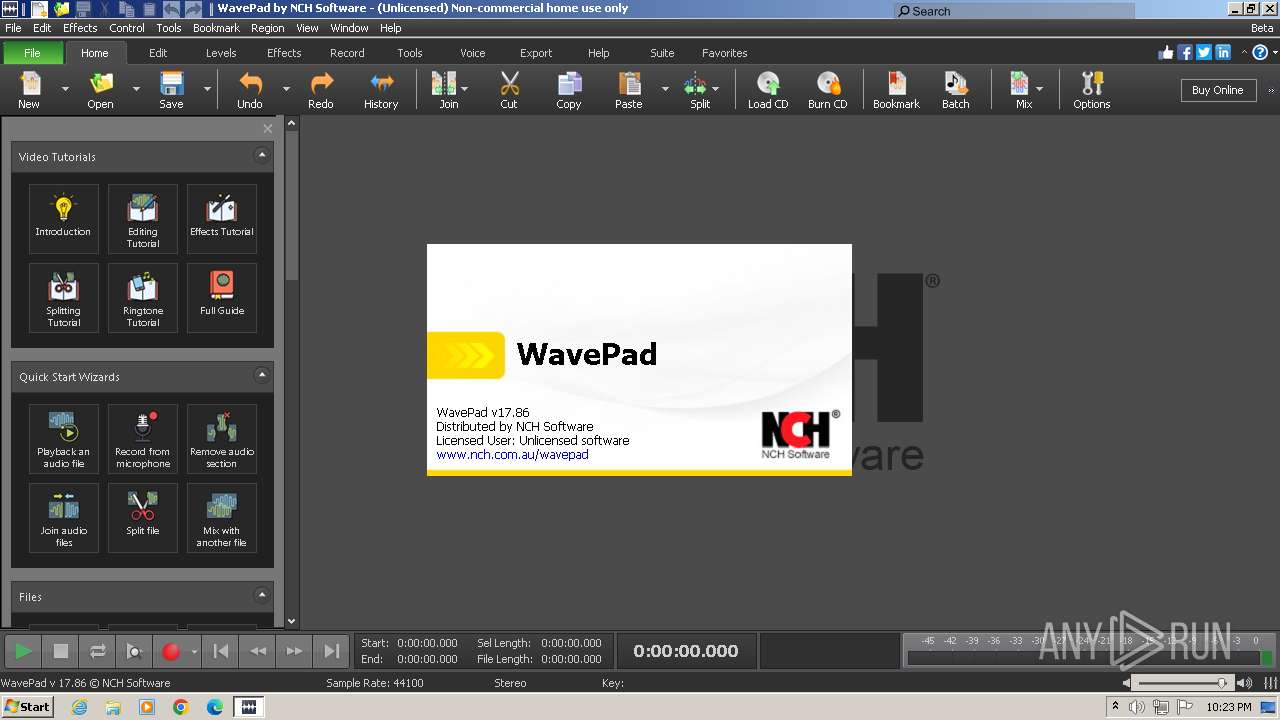Click in the Search box
The width and height of the screenshot is (1280, 720).
point(1014,11)
